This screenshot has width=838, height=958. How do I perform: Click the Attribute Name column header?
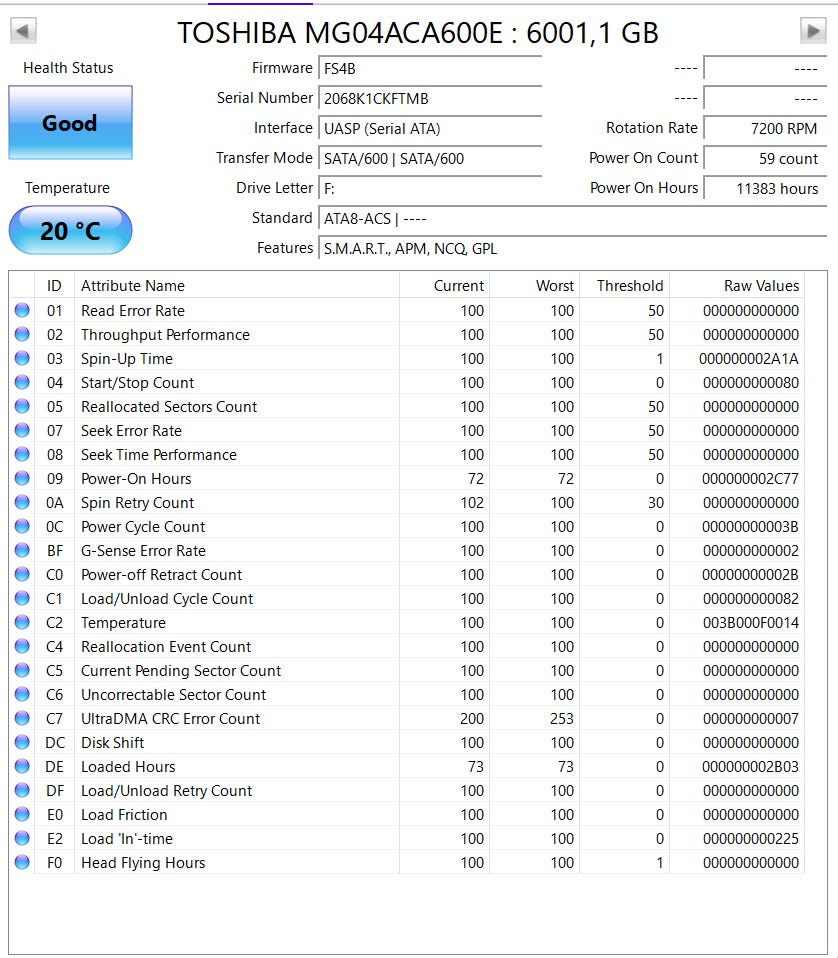(236, 285)
